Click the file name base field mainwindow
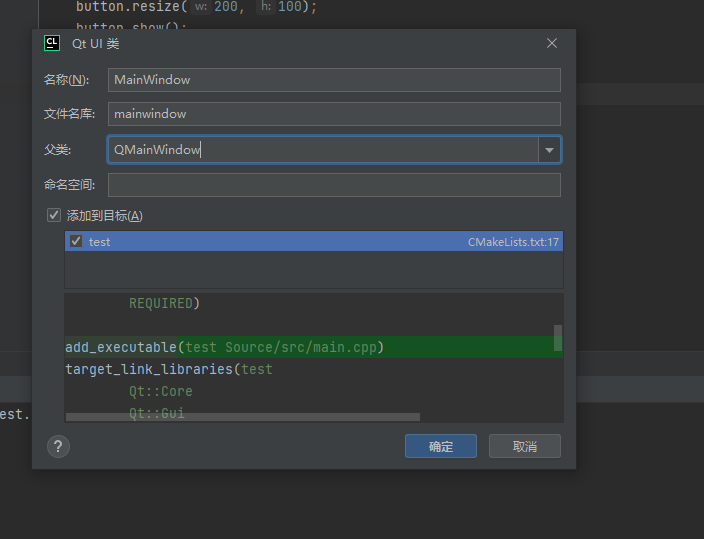 pyautogui.click(x=334, y=114)
